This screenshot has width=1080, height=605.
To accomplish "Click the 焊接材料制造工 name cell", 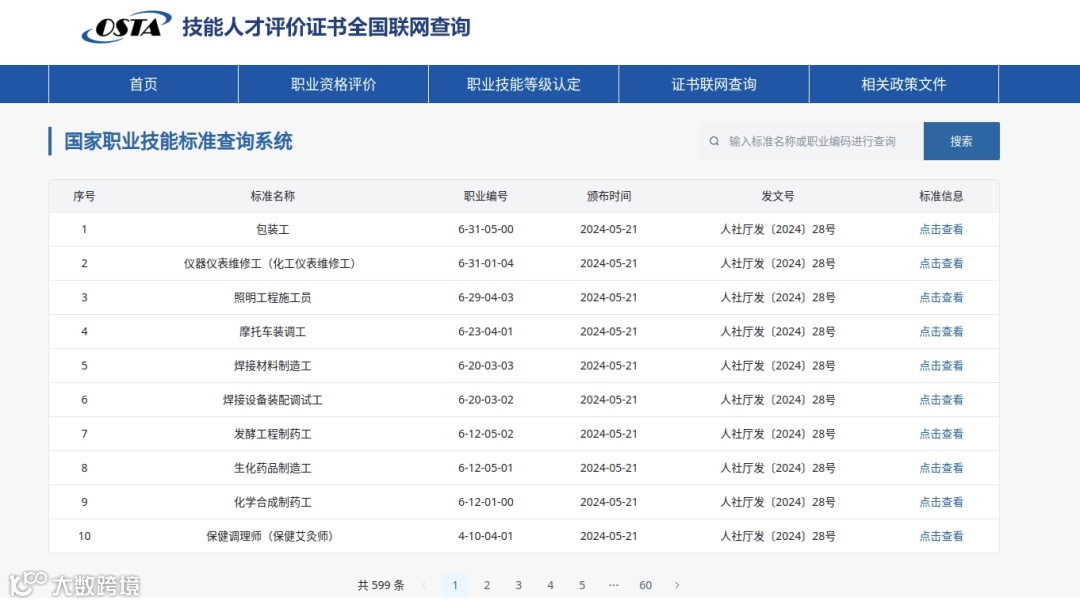I will (273, 366).
